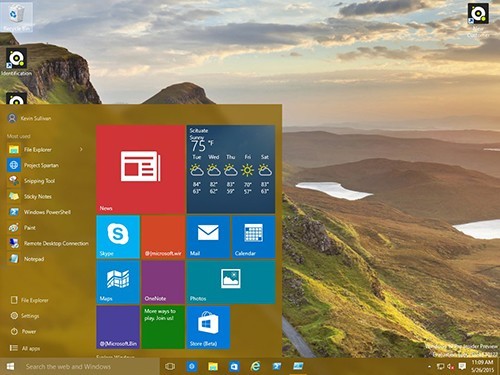This screenshot has height=375, width=500.
Task: Open the network status tray icon
Action: (x=440, y=367)
